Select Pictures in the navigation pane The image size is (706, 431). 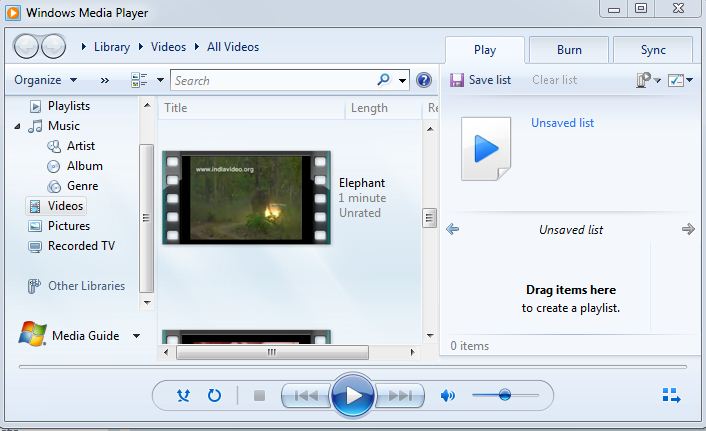pyautogui.click(x=68, y=226)
